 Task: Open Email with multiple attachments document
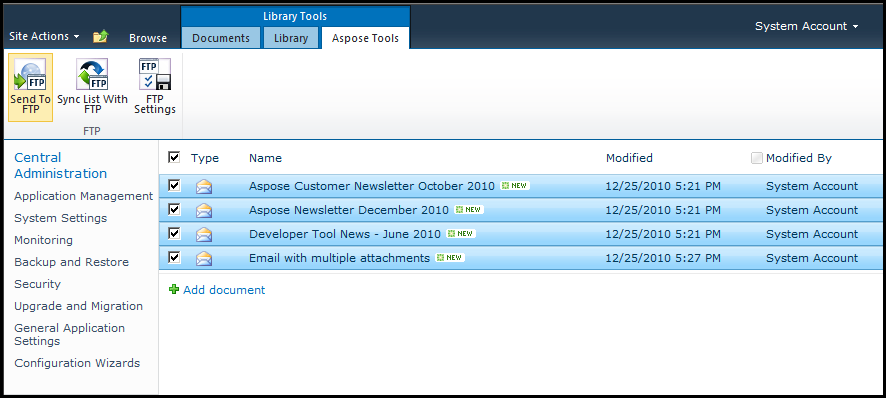340,258
